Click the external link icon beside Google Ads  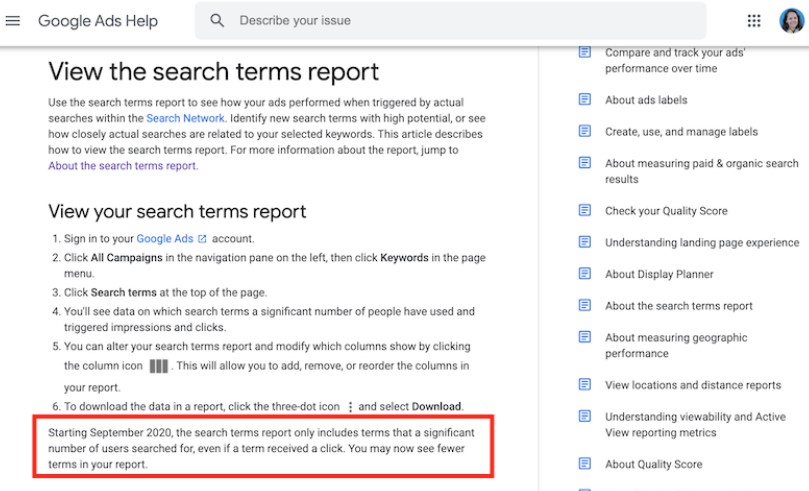tap(202, 239)
